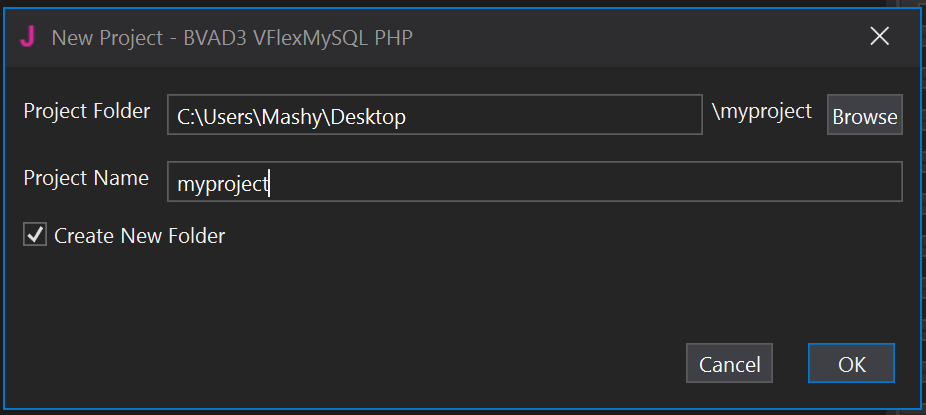Viewport: 926px width, 415px height.
Task: Place cursor on the C:\Users\Mashy\Desktop text
Action: point(291,117)
